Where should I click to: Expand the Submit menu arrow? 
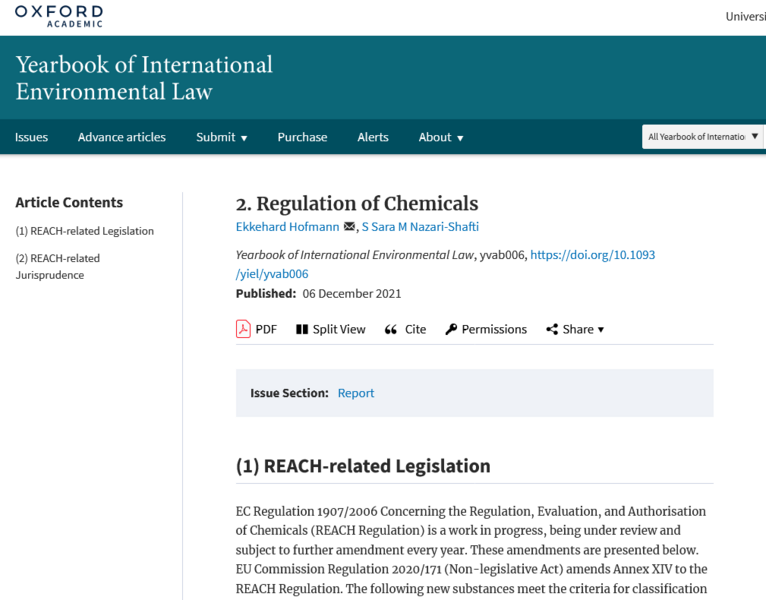[244, 138]
